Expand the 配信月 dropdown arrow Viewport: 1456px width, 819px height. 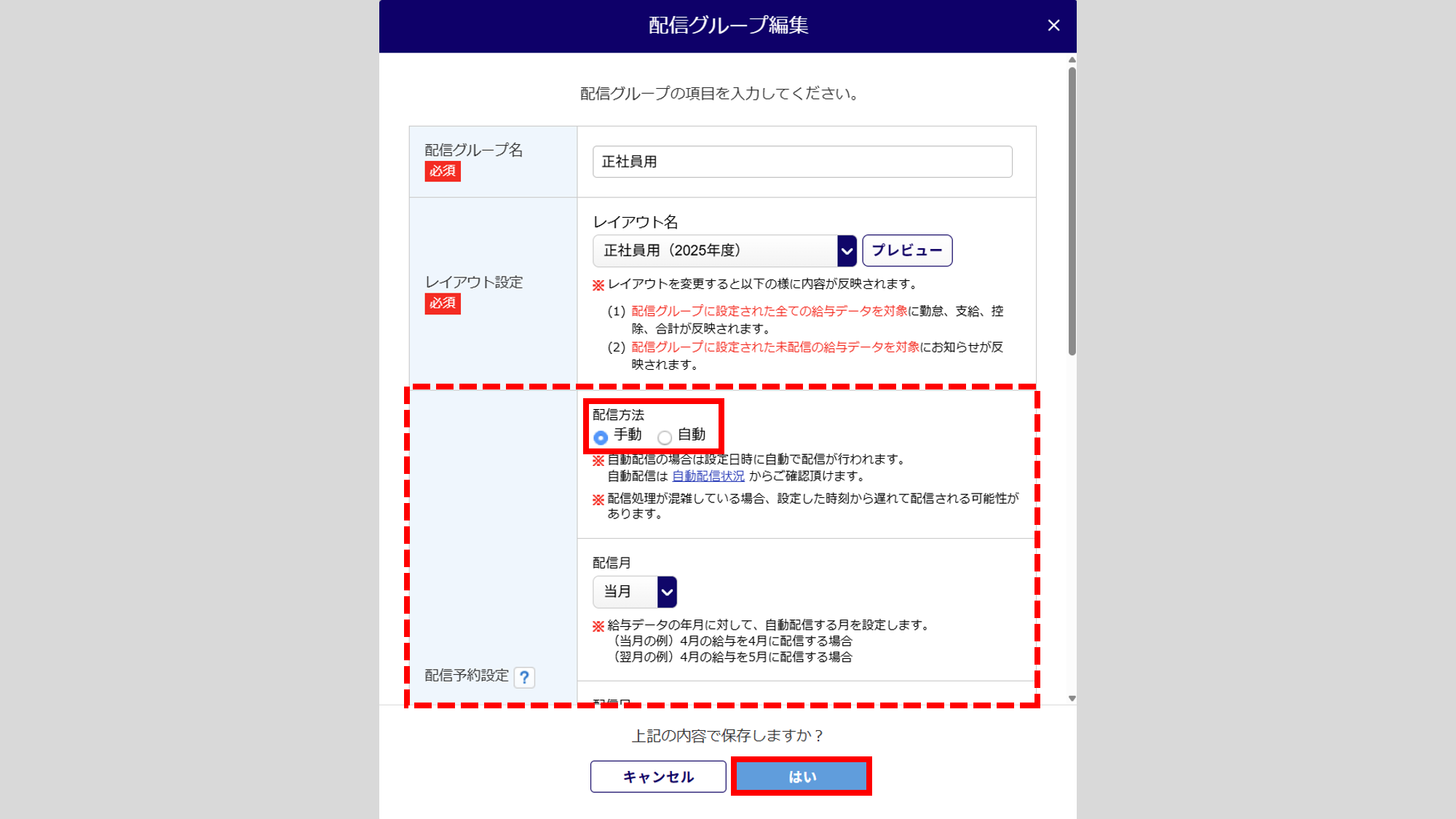[x=667, y=592]
